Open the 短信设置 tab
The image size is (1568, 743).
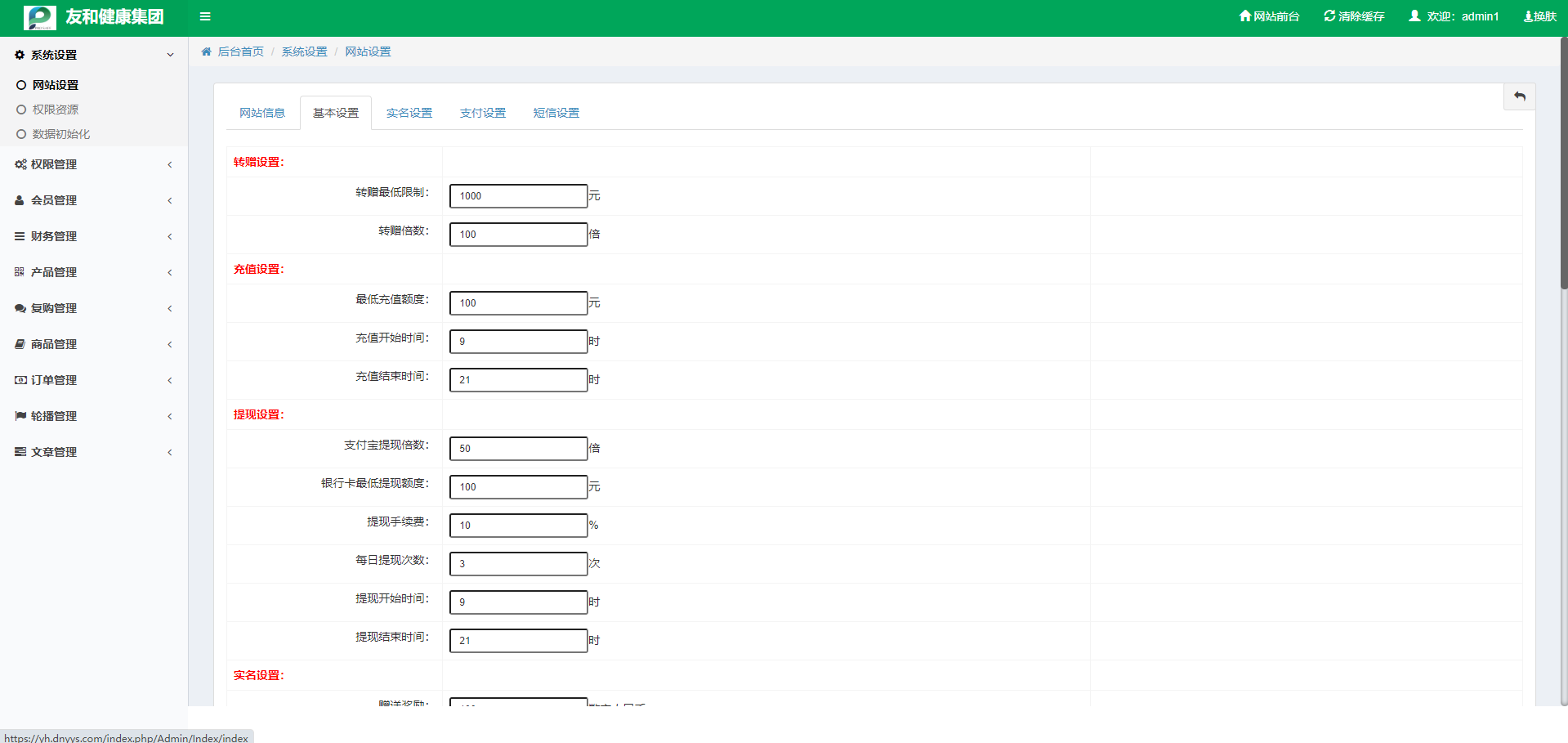pyautogui.click(x=556, y=113)
